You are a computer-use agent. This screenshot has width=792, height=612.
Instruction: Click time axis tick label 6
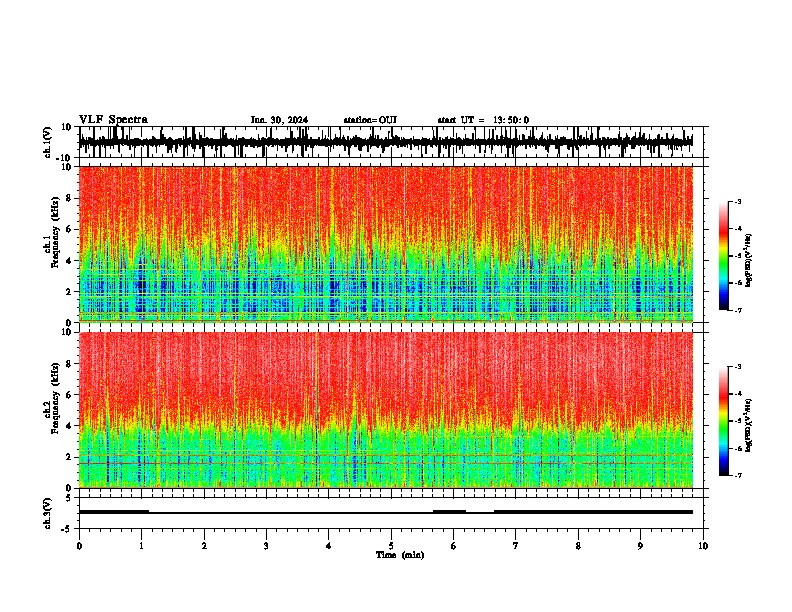(x=454, y=546)
